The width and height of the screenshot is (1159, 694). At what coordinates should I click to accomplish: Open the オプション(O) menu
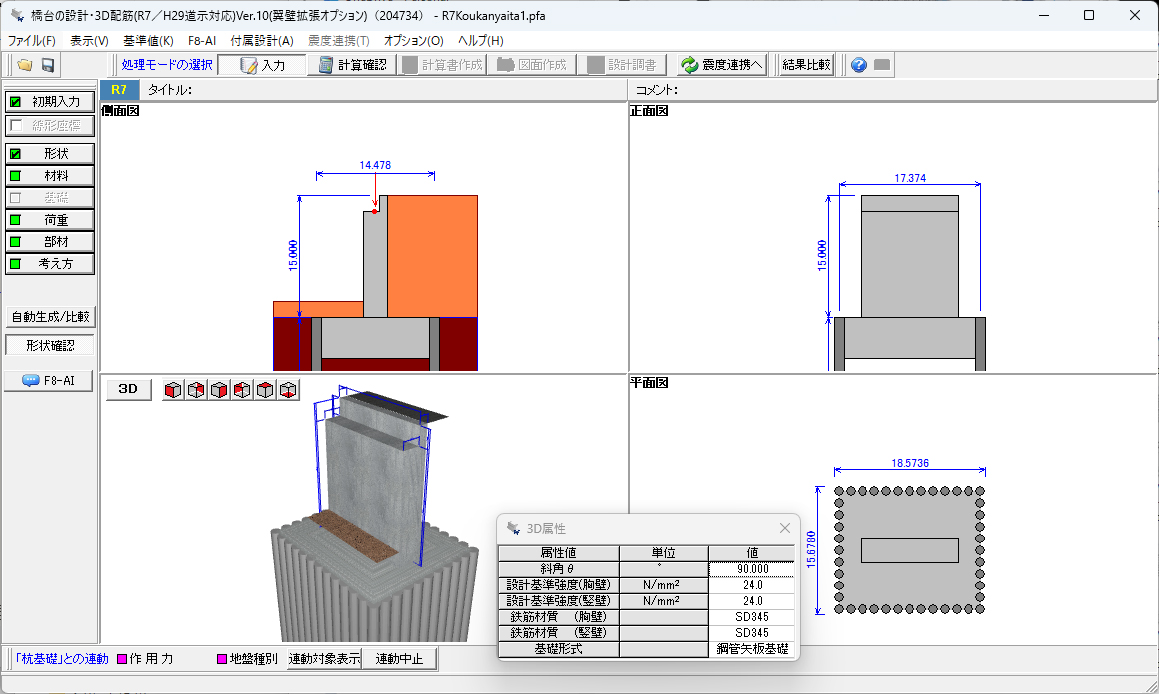(413, 41)
